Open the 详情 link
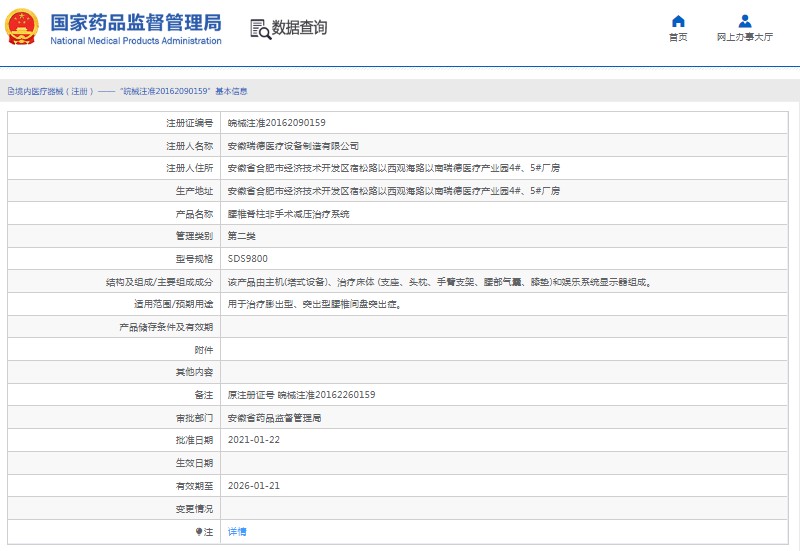Viewport: 800px width, 551px height. click(x=237, y=532)
